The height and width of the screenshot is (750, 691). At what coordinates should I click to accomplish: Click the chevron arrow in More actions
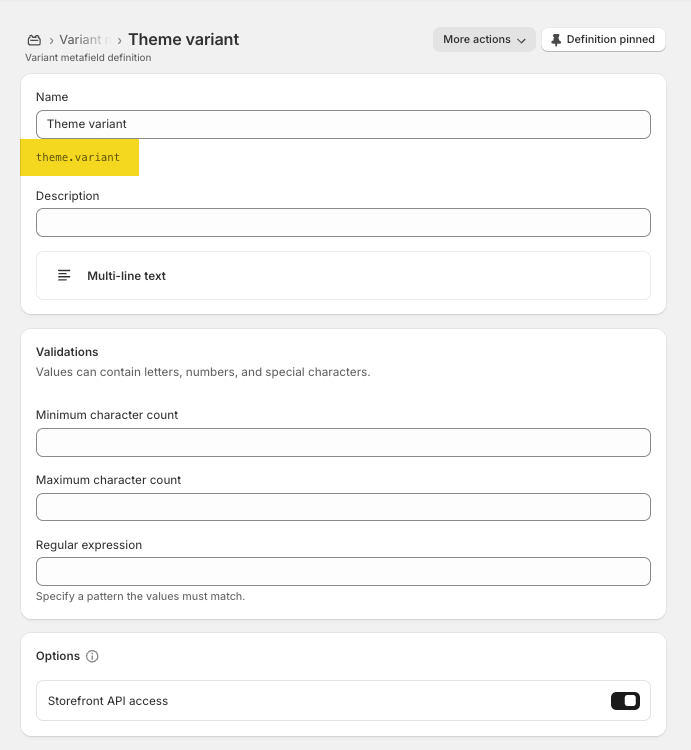[x=521, y=40]
